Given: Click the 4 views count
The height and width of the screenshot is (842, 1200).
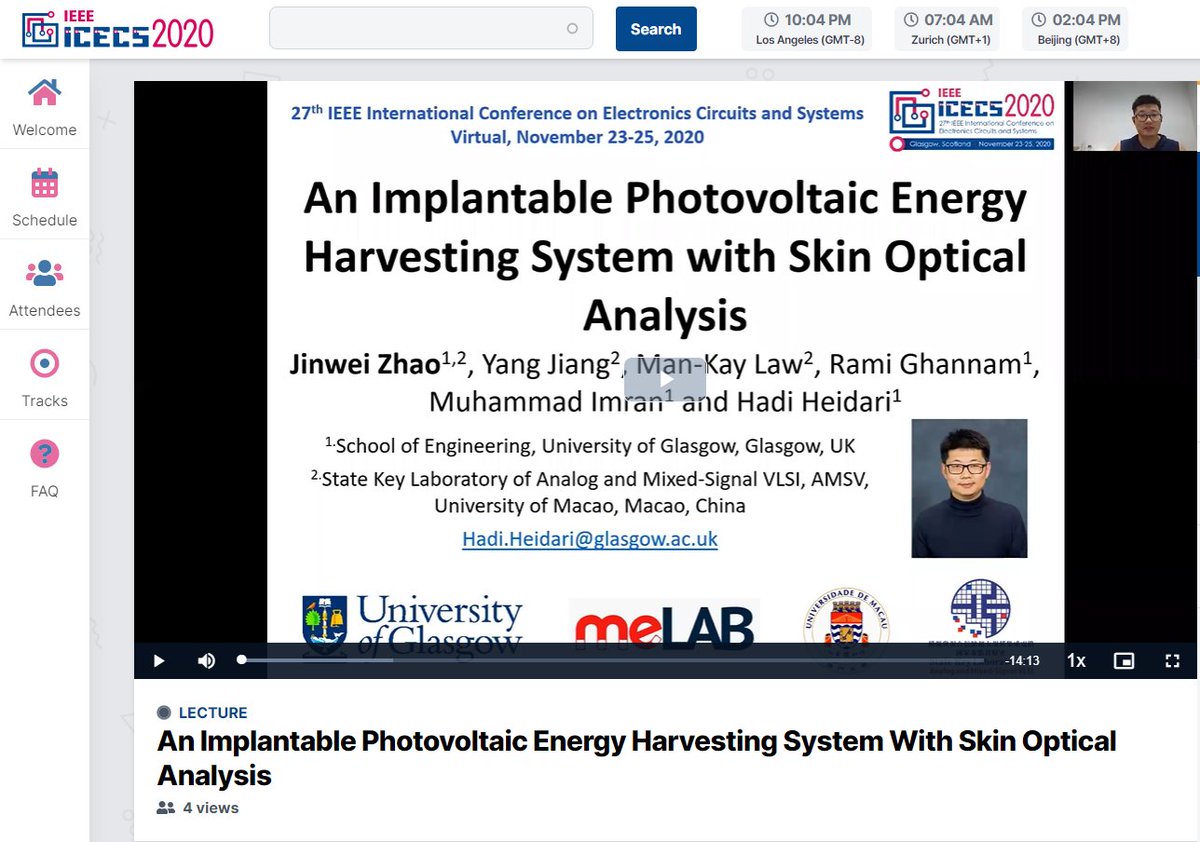Looking at the screenshot, I should click(x=211, y=808).
